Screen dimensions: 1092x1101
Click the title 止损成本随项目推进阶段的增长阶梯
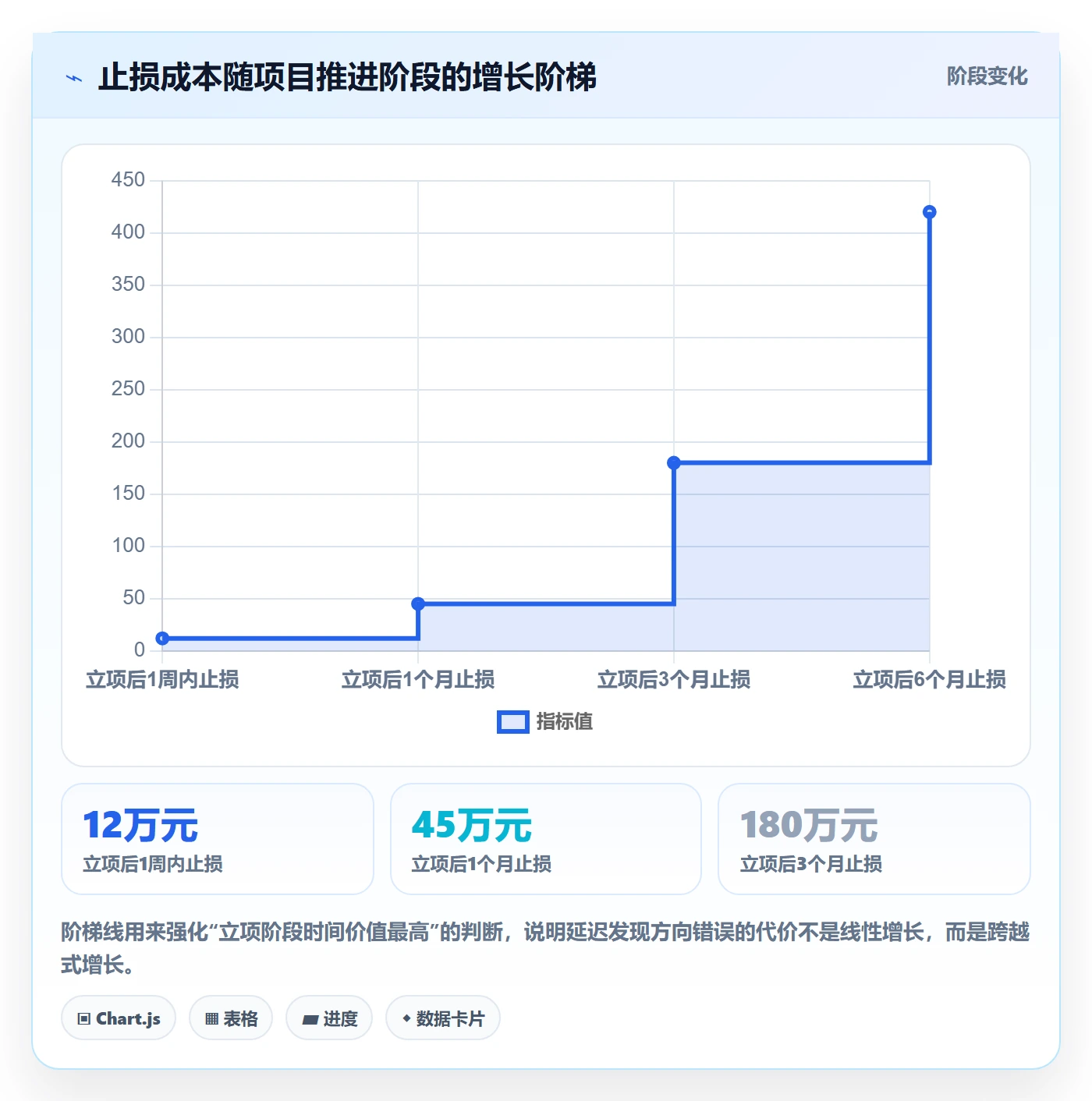click(x=347, y=77)
